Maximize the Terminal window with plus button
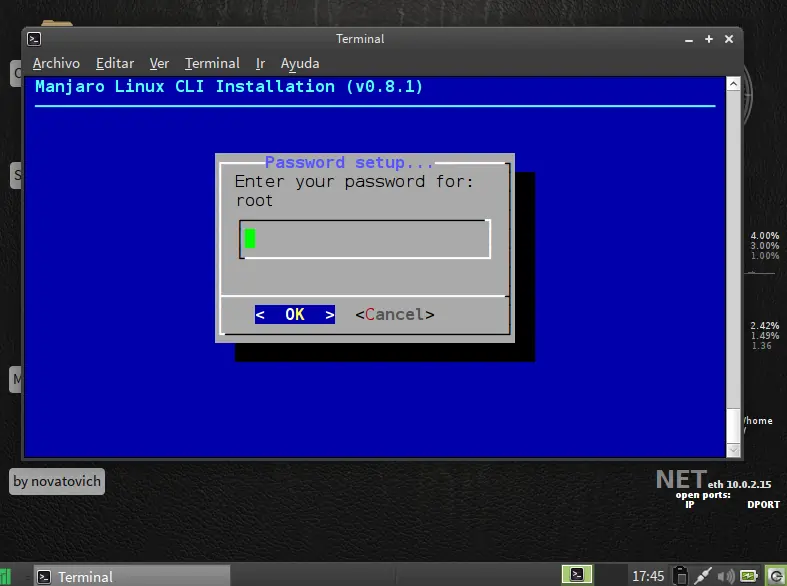This screenshot has height=586, width=787. pos(709,39)
